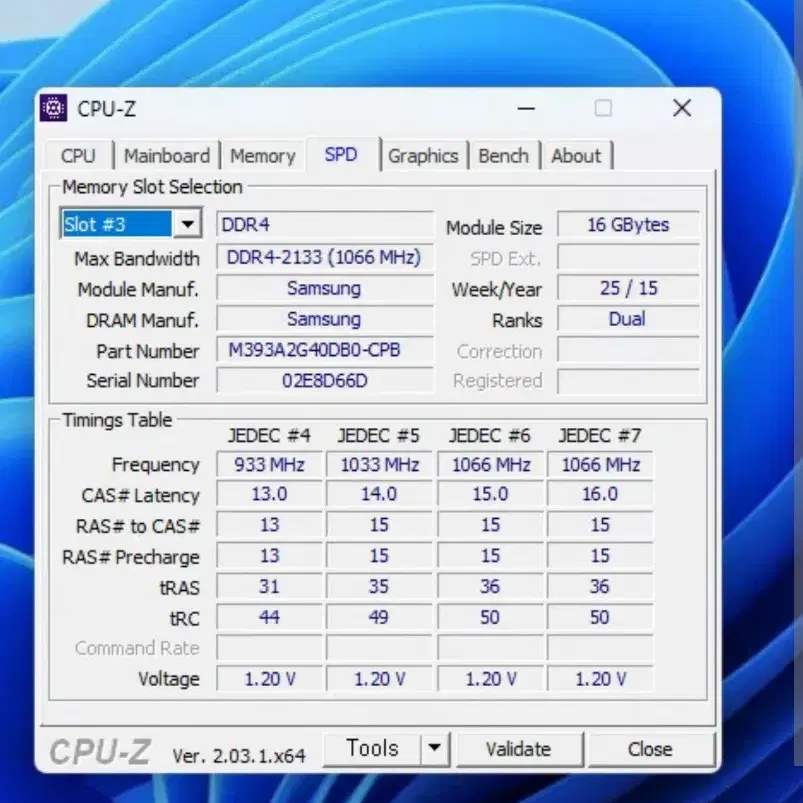Image resolution: width=803 pixels, height=803 pixels.
Task: Click the JEDEC #6 column header
Action: pyautogui.click(x=490, y=436)
